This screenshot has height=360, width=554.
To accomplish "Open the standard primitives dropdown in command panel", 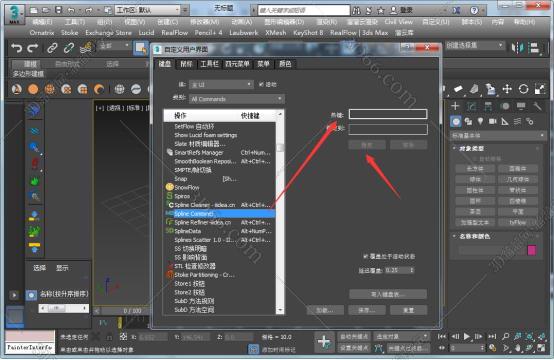I will click(497, 135).
